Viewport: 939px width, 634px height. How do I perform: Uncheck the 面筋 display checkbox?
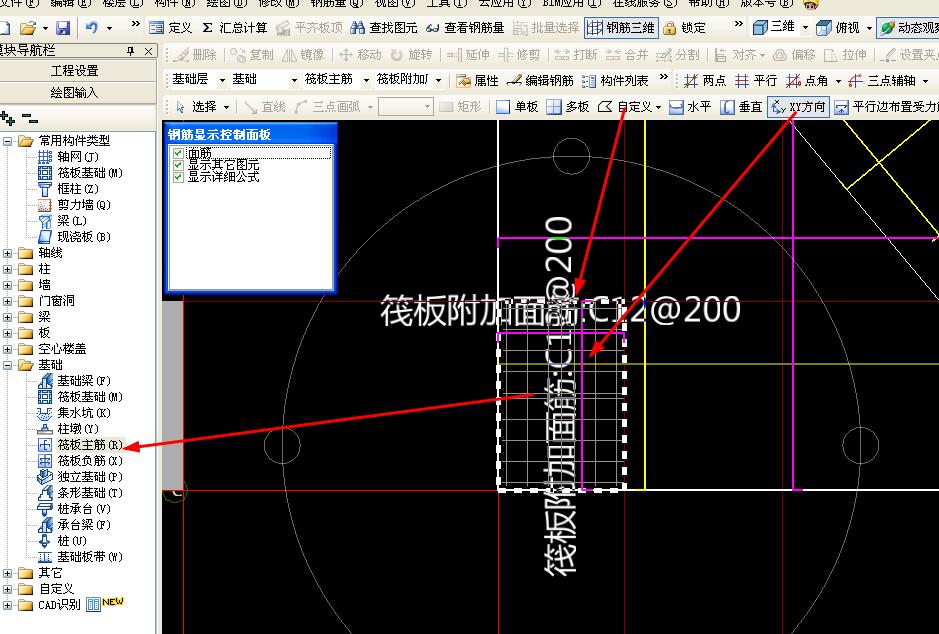177,152
